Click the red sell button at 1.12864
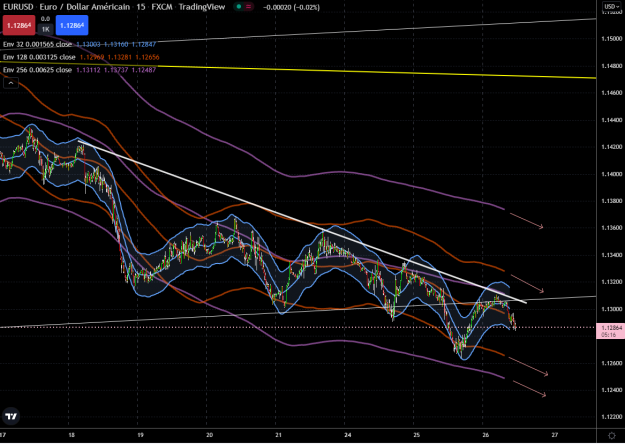 pyautogui.click(x=19, y=26)
